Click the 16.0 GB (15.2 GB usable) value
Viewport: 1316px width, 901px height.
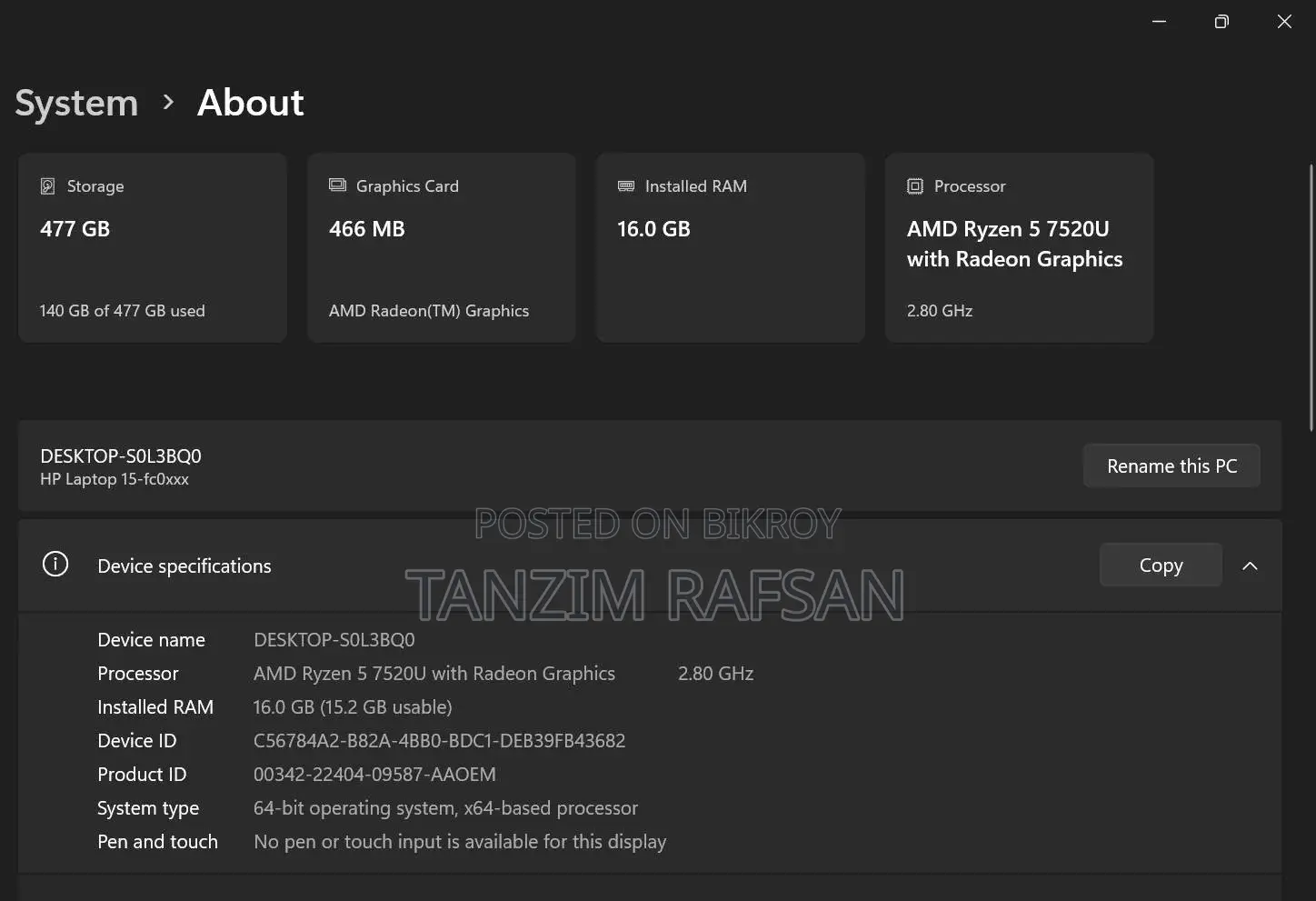(353, 707)
